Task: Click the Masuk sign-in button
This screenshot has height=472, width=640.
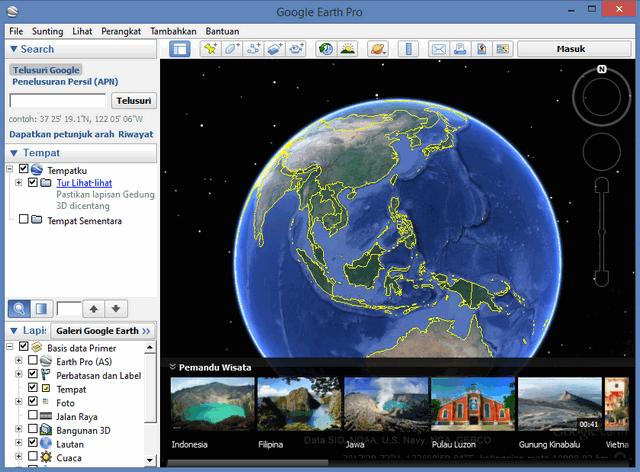Action: click(x=574, y=49)
